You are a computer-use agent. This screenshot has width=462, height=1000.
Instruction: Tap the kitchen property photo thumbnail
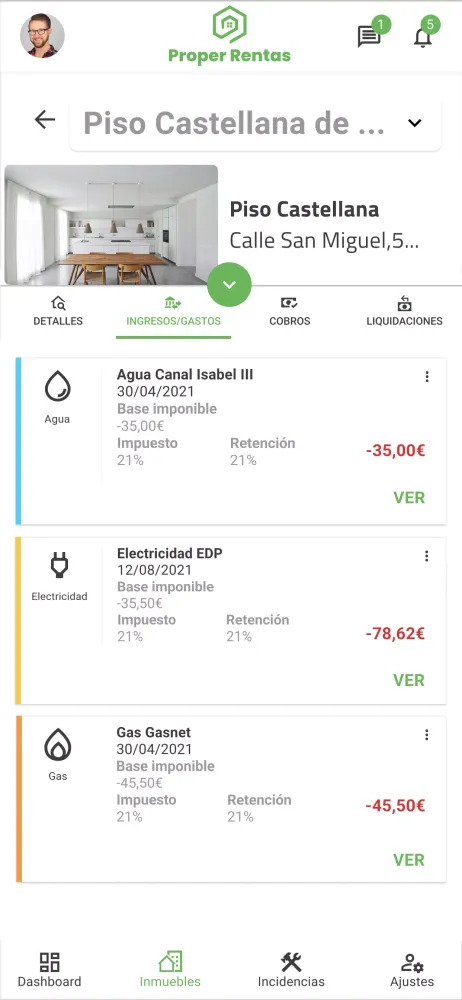point(111,225)
